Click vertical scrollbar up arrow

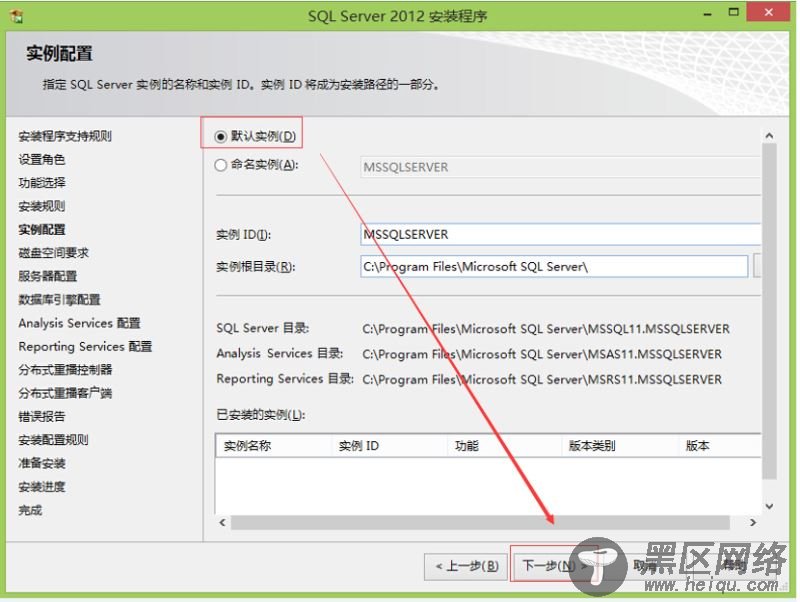pyautogui.click(x=769, y=136)
